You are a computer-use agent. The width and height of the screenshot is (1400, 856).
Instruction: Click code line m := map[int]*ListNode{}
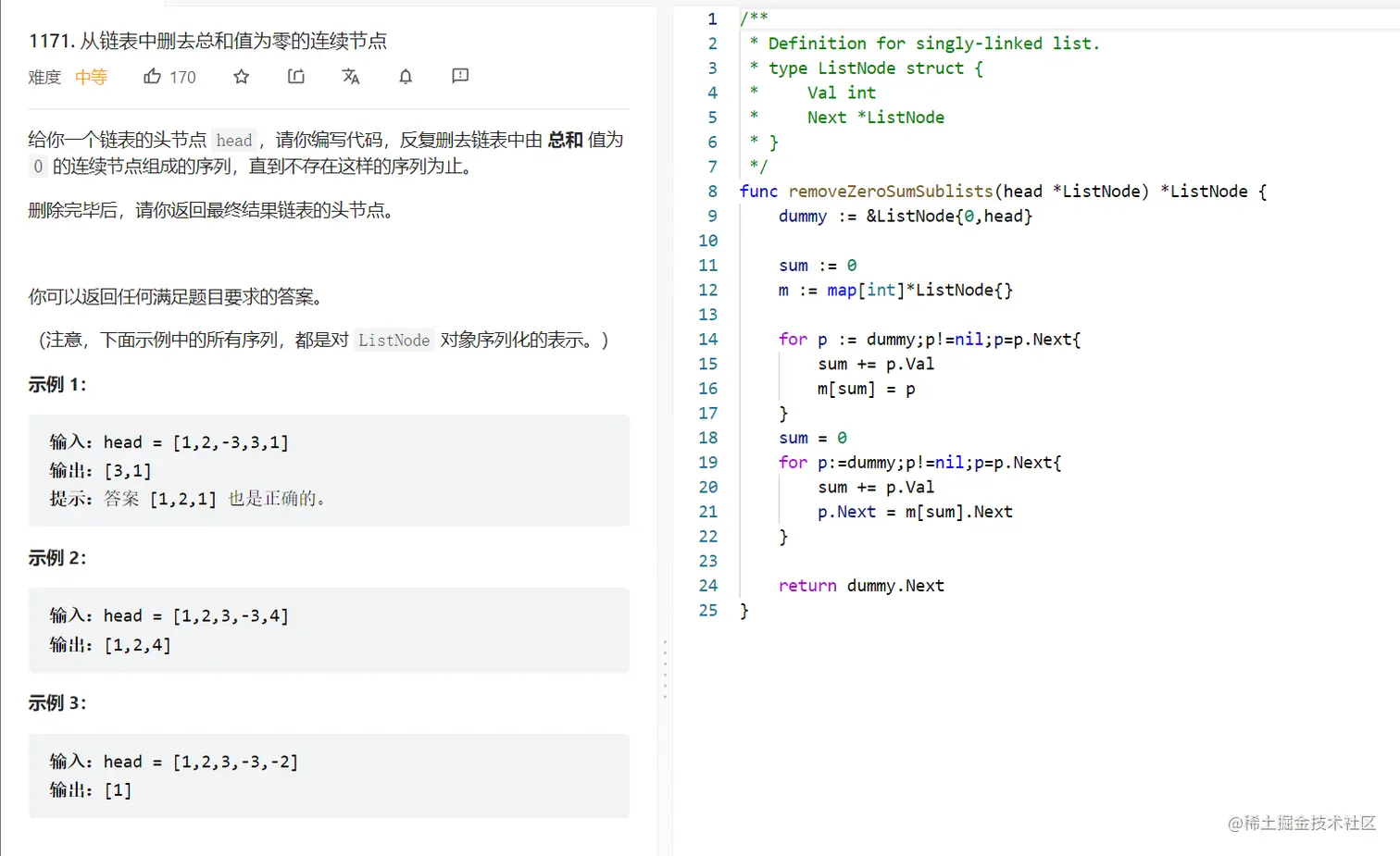(x=895, y=290)
